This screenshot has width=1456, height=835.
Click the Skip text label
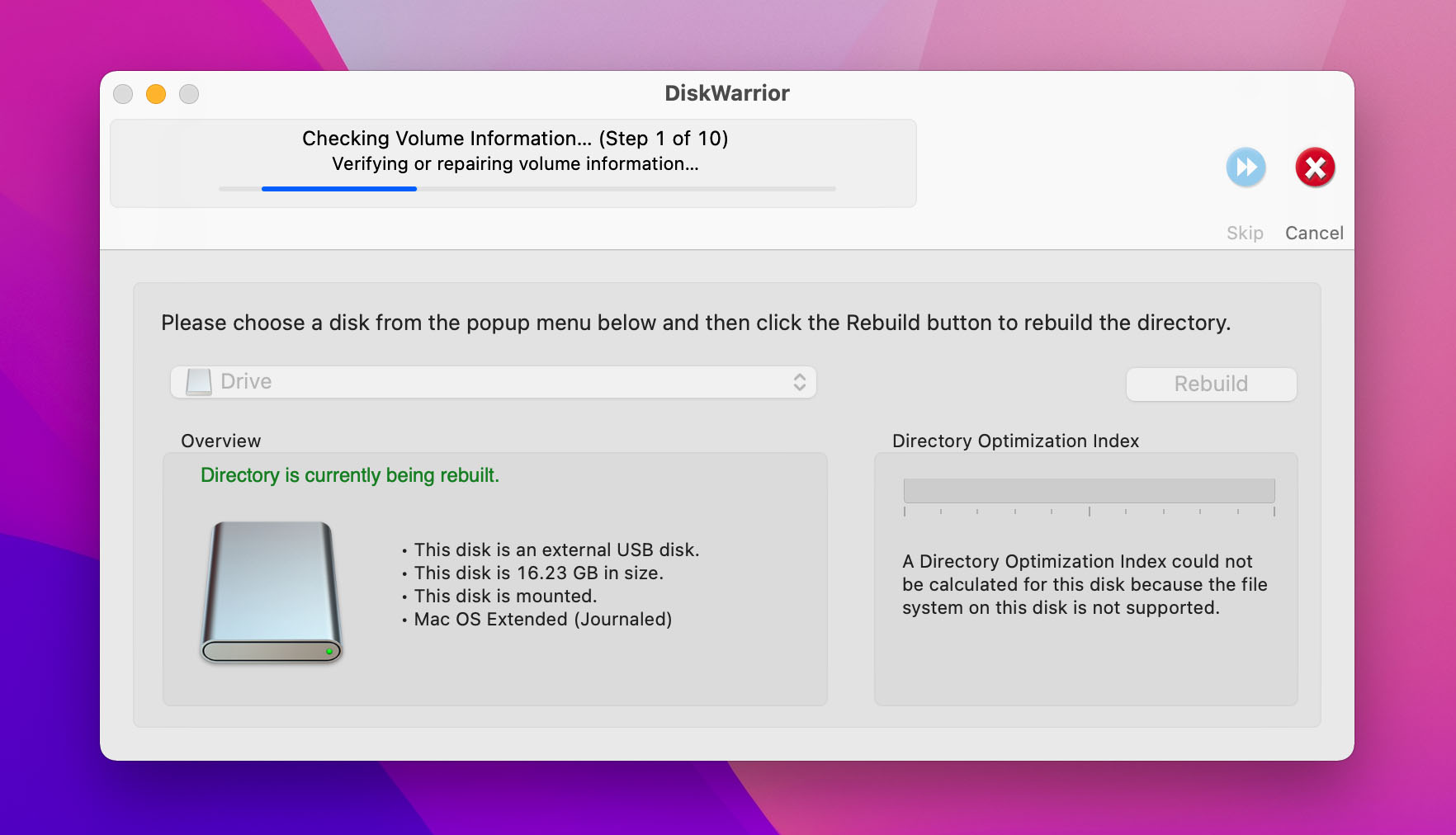pyautogui.click(x=1245, y=233)
